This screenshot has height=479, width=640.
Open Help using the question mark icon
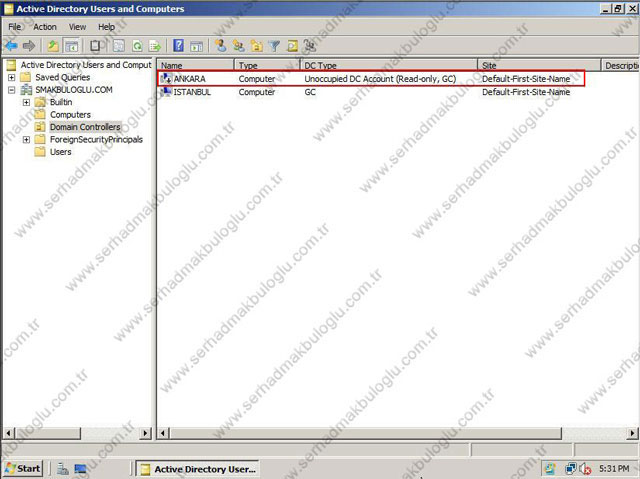click(178, 45)
